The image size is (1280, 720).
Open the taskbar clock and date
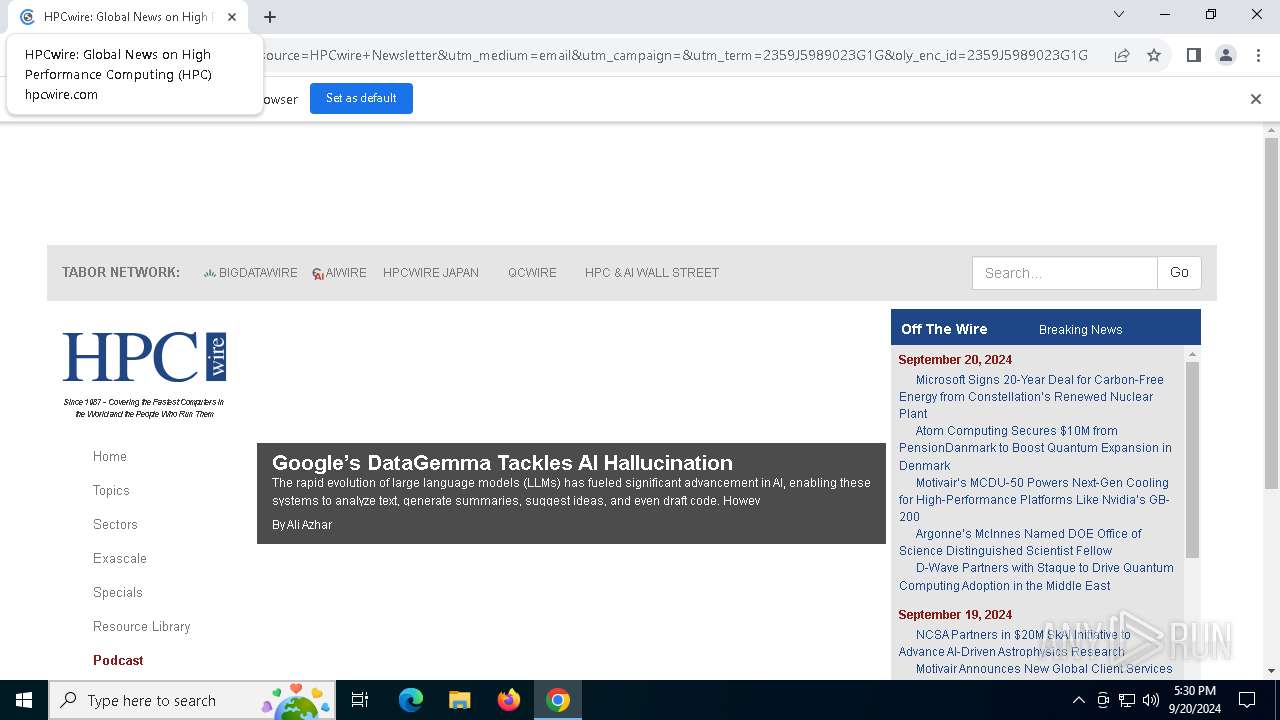click(1195, 700)
